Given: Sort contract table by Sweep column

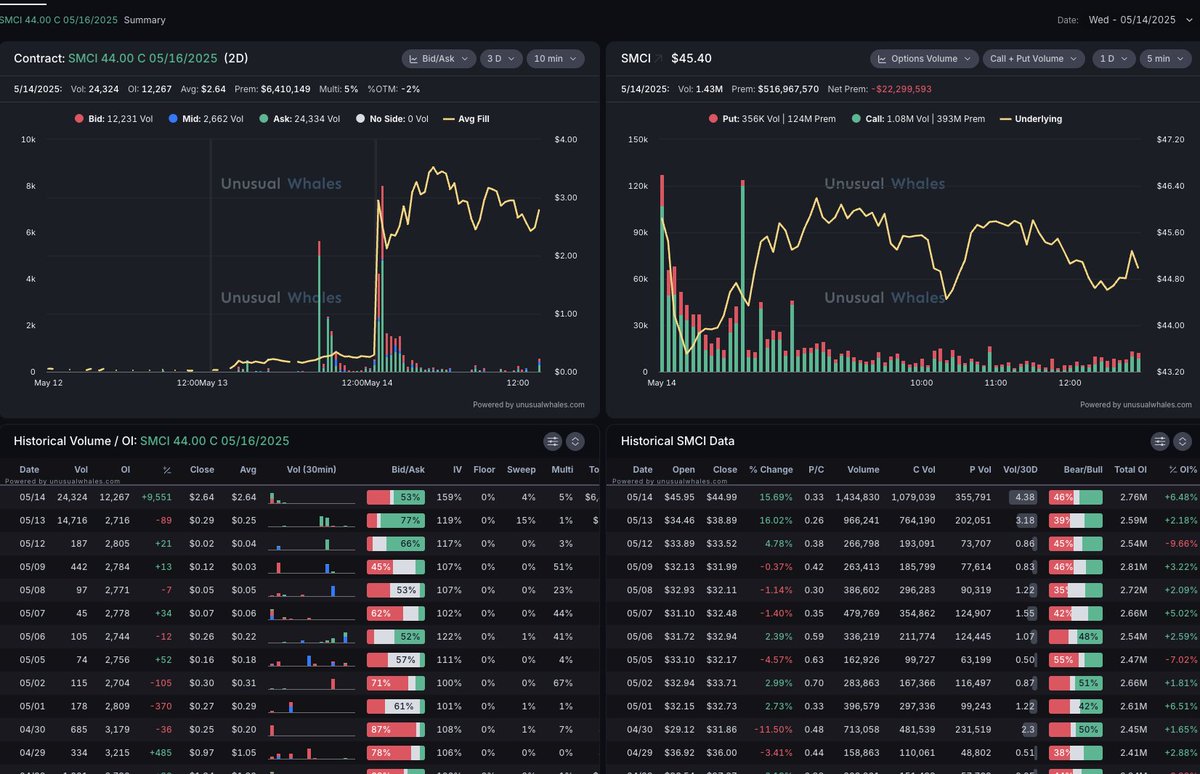Looking at the screenshot, I should (x=521, y=469).
